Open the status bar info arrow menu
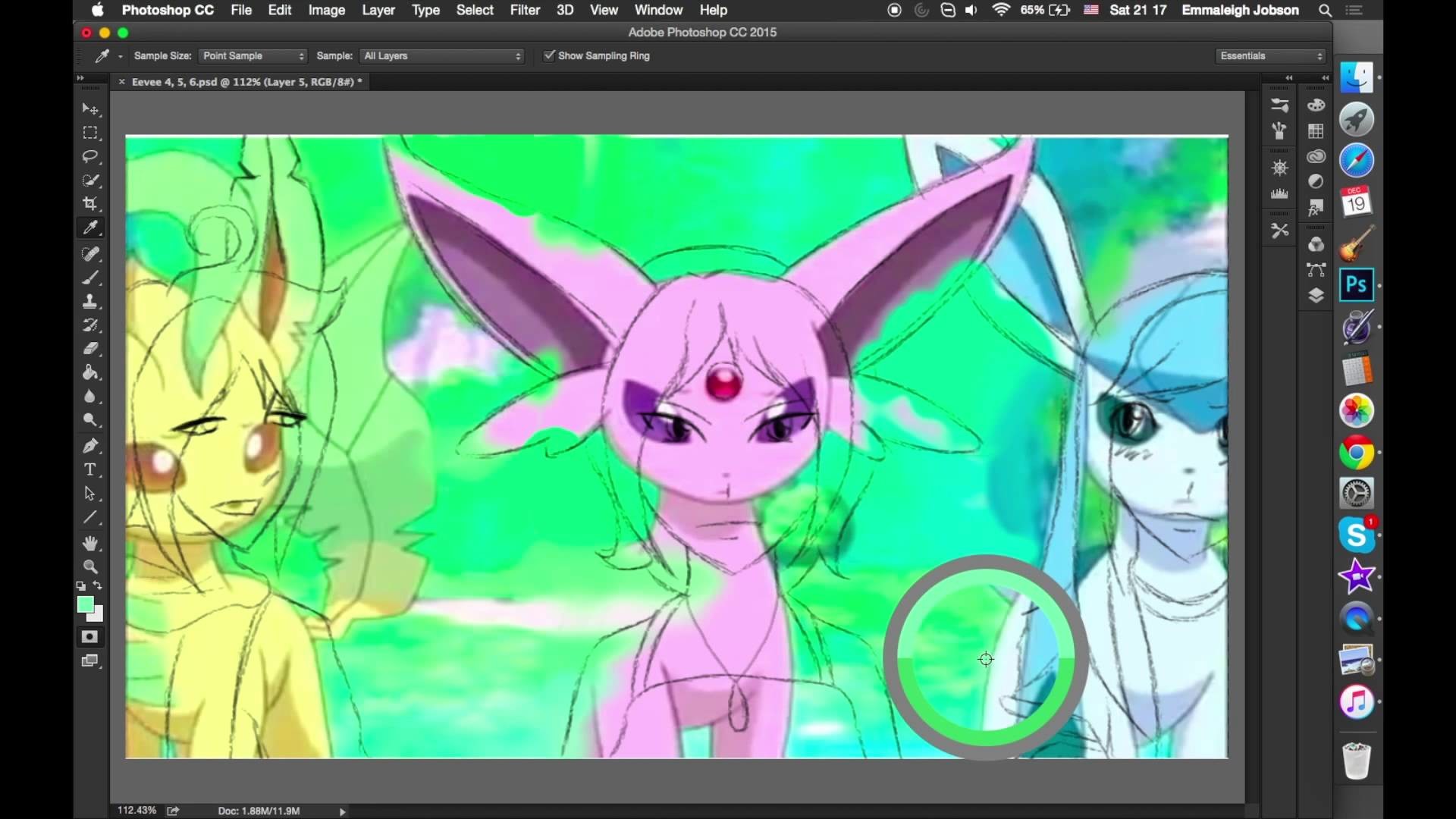1456x819 pixels. pos(342,811)
